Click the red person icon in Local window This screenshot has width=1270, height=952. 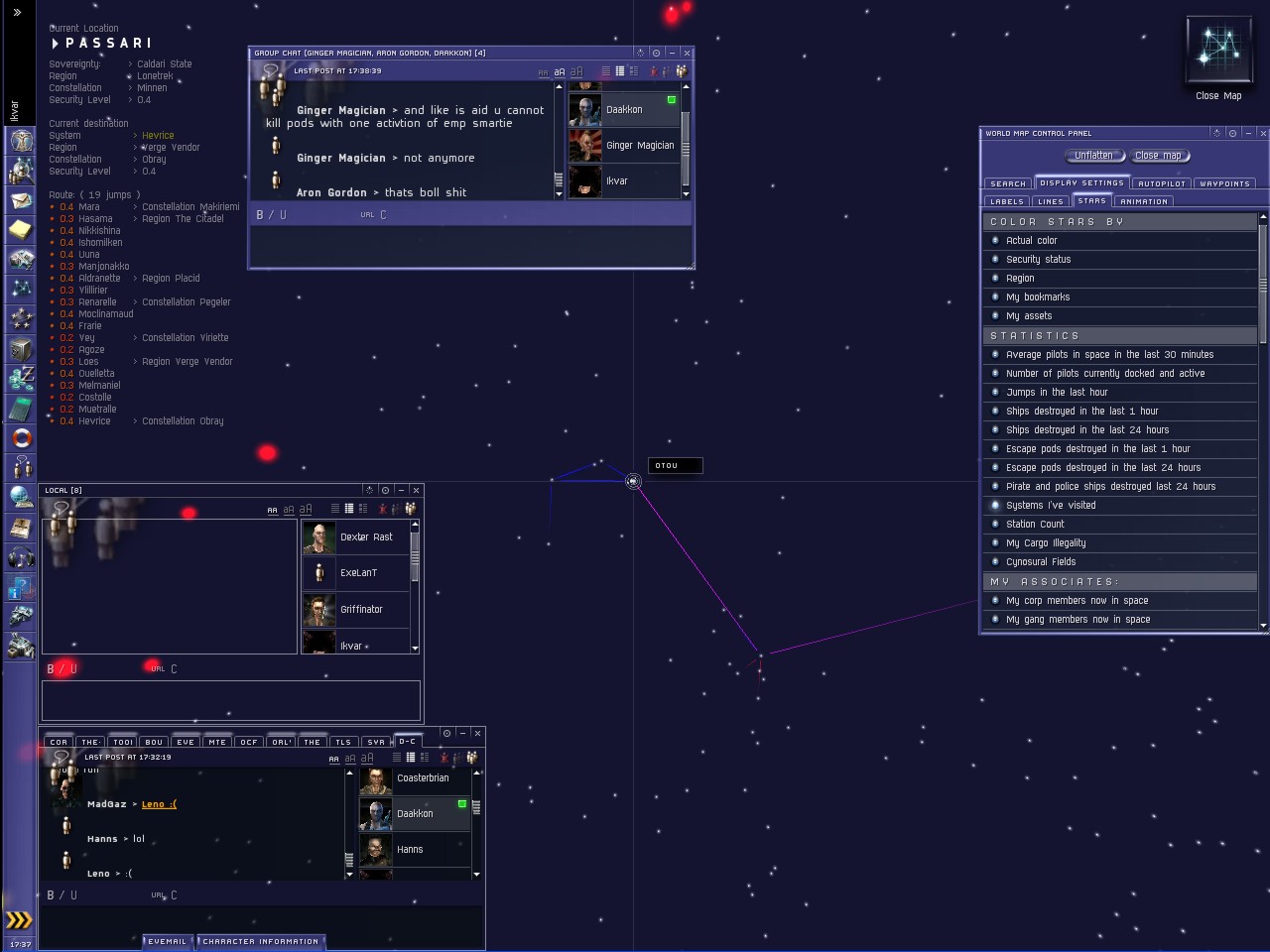coord(382,509)
